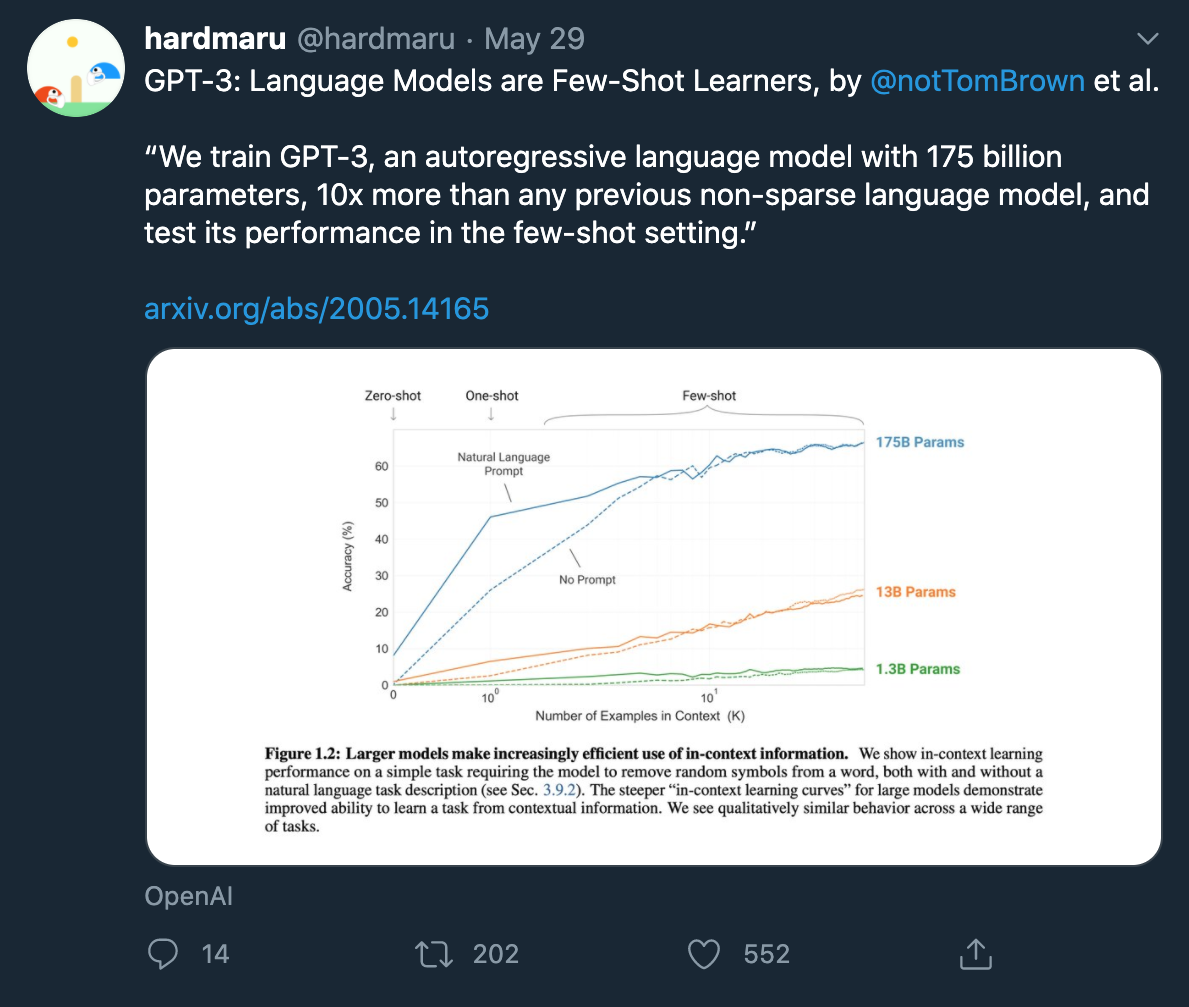Click the @hardmaru handle

(x=376, y=39)
